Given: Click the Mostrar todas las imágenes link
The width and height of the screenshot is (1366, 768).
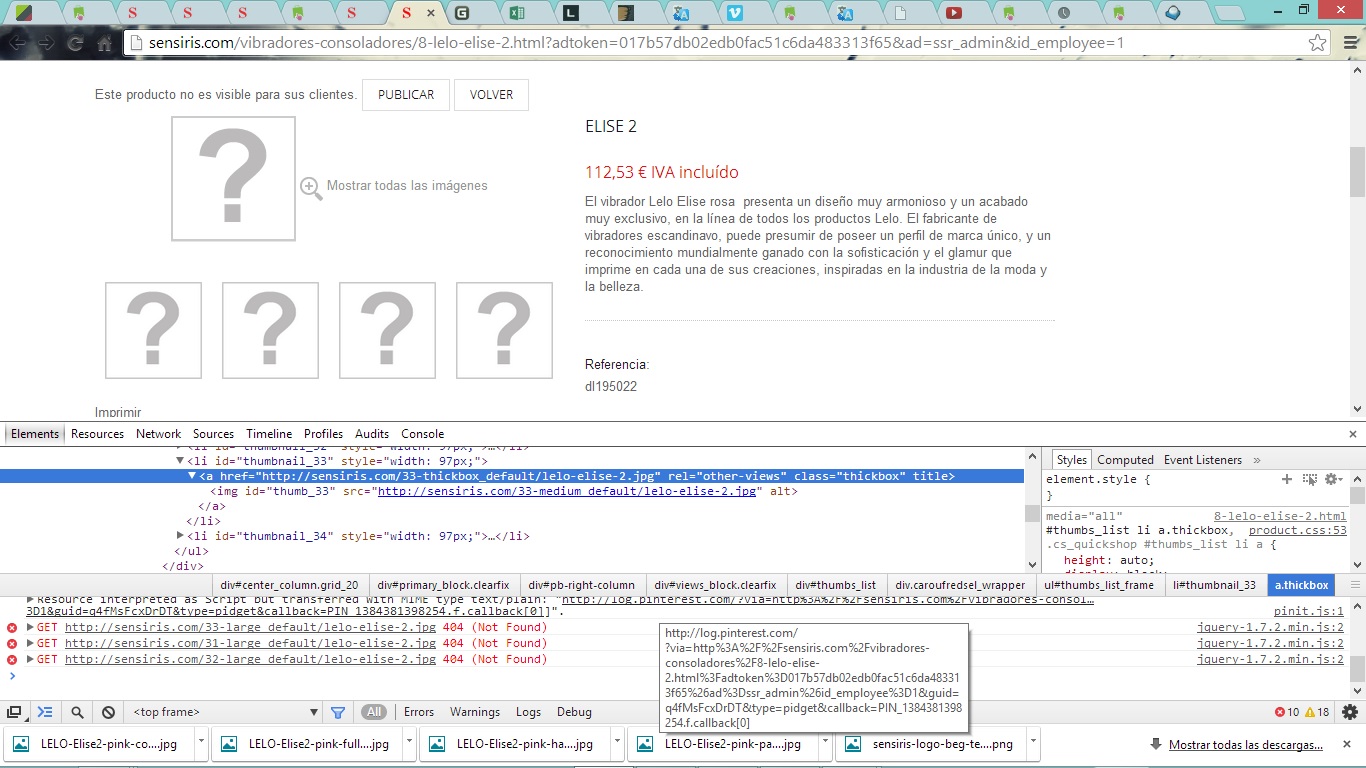Looking at the screenshot, I should [x=407, y=186].
